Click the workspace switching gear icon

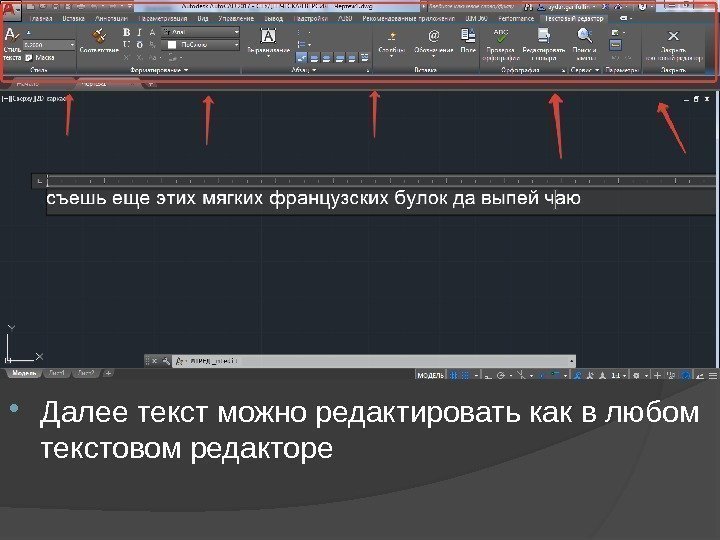(x=636, y=376)
